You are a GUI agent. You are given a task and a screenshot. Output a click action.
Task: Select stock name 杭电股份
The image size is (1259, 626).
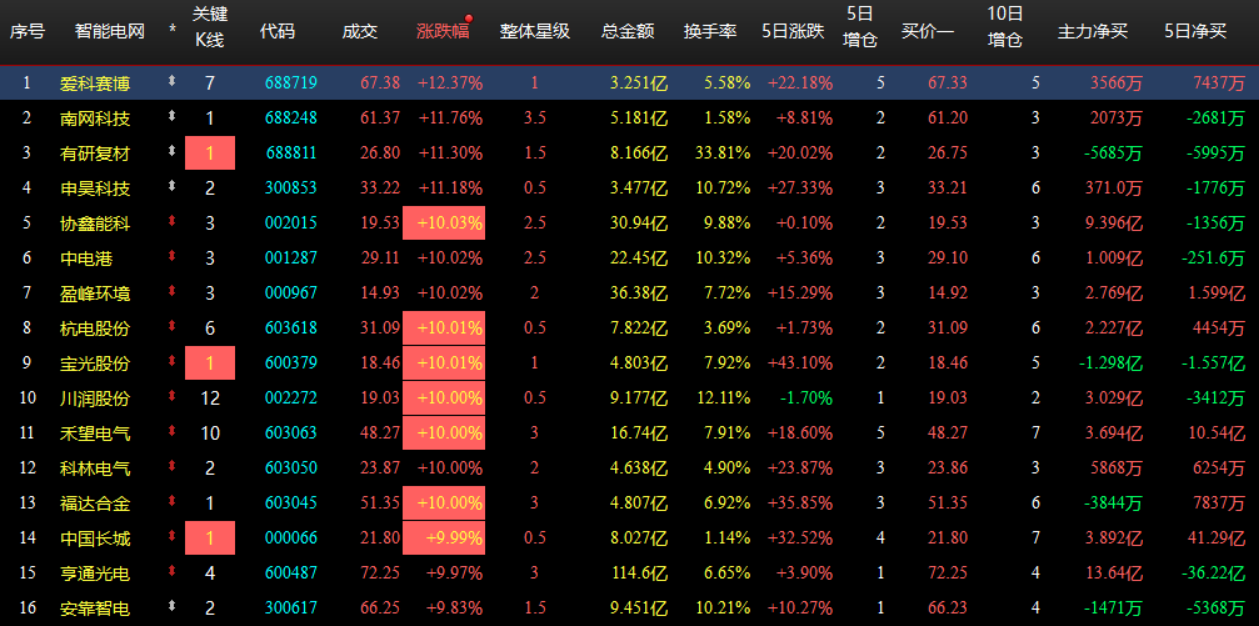tap(95, 328)
